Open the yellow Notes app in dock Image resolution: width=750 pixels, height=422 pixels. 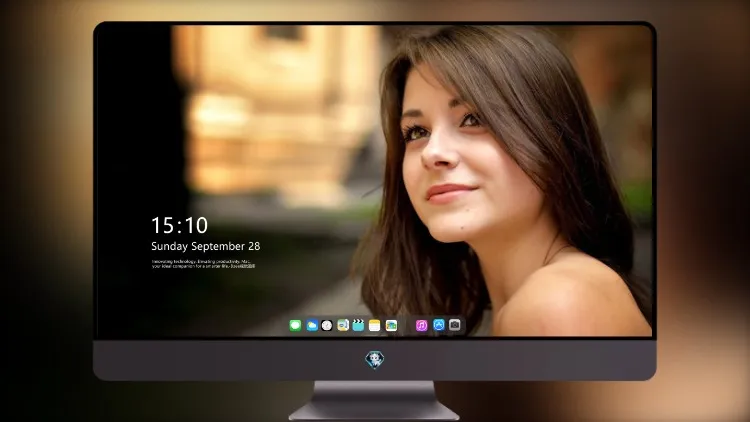pos(375,325)
